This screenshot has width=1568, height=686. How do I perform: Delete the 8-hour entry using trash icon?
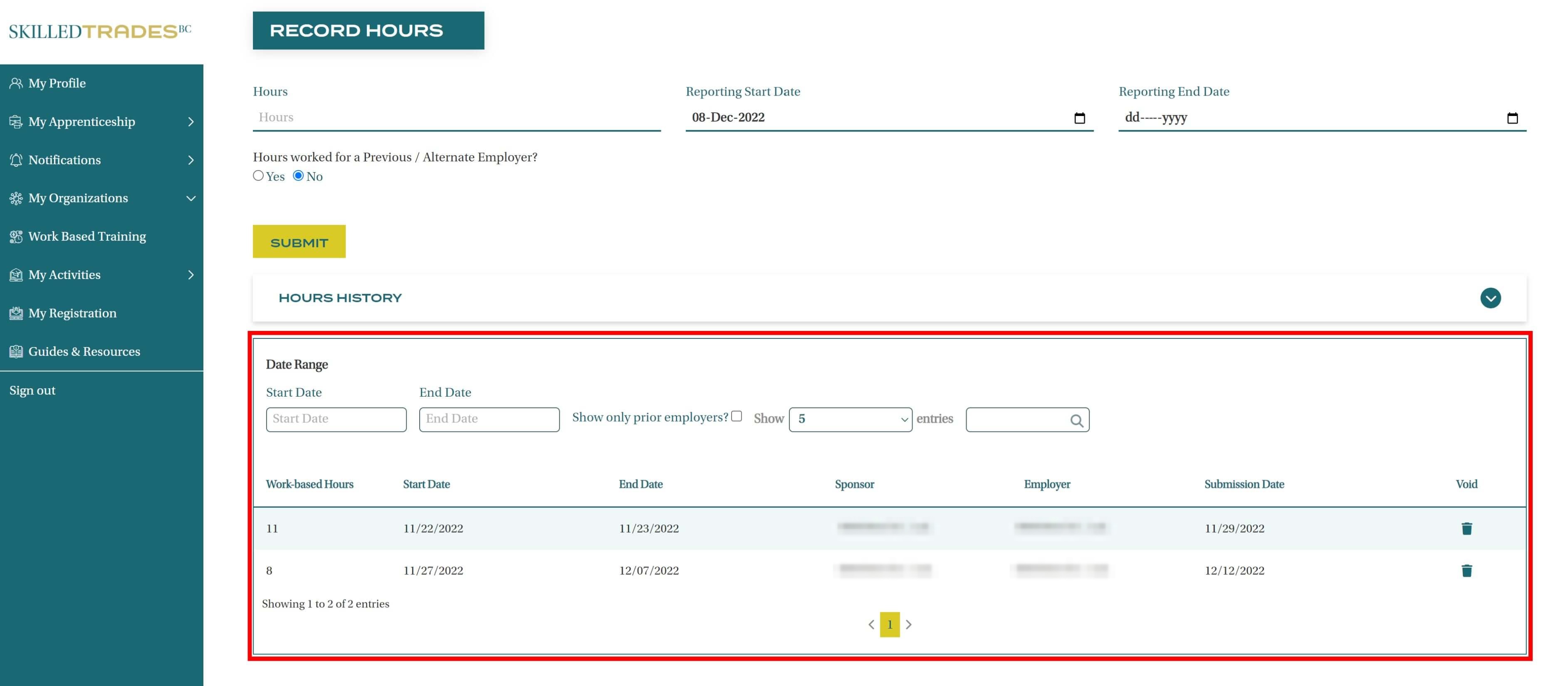(1467, 570)
